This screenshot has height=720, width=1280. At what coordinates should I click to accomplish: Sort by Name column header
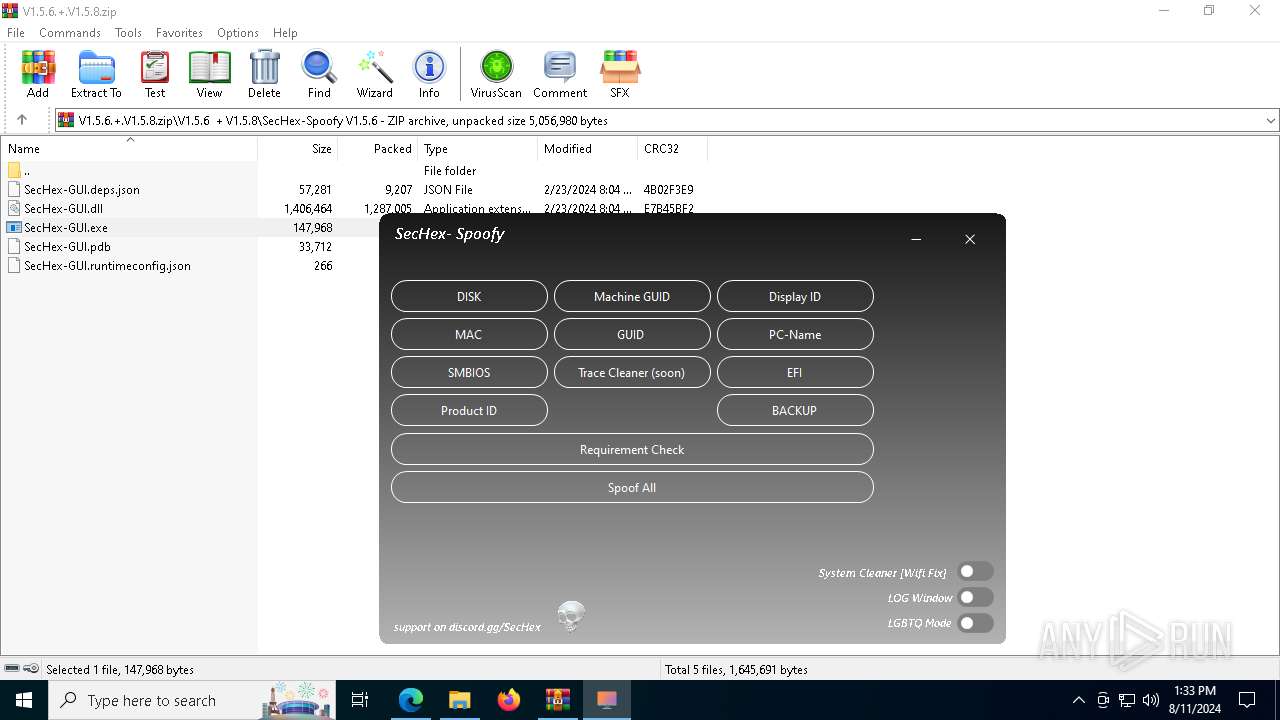click(129, 148)
